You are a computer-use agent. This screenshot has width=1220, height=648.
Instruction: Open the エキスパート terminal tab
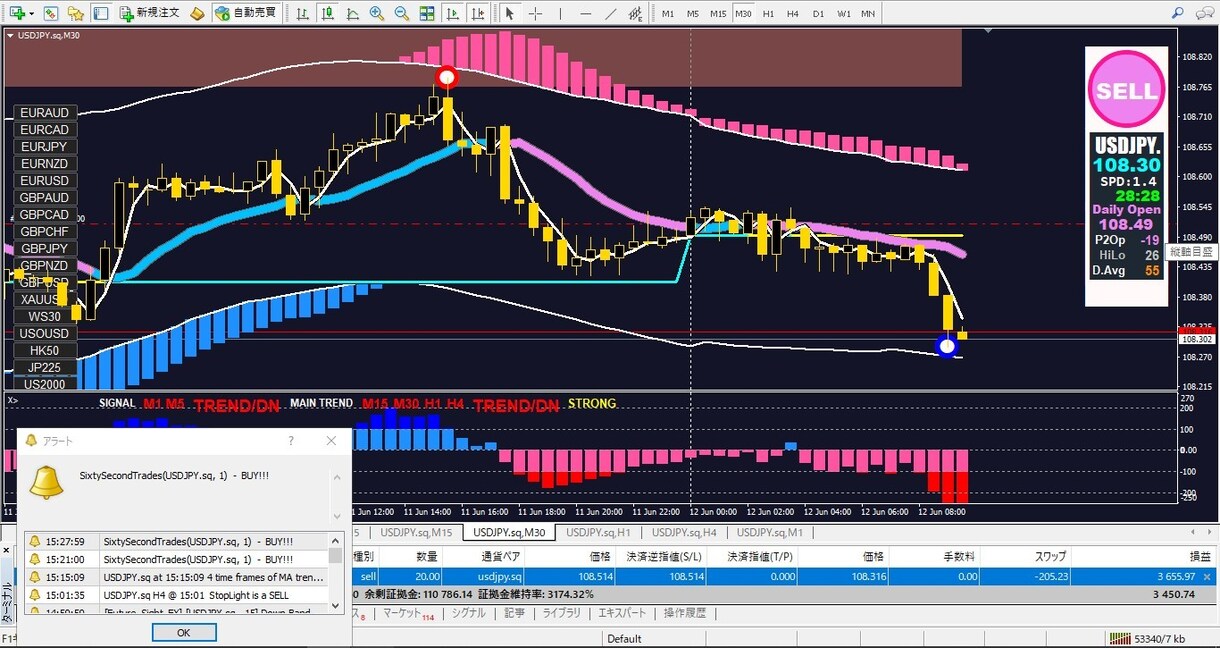click(x=622, y=613)
